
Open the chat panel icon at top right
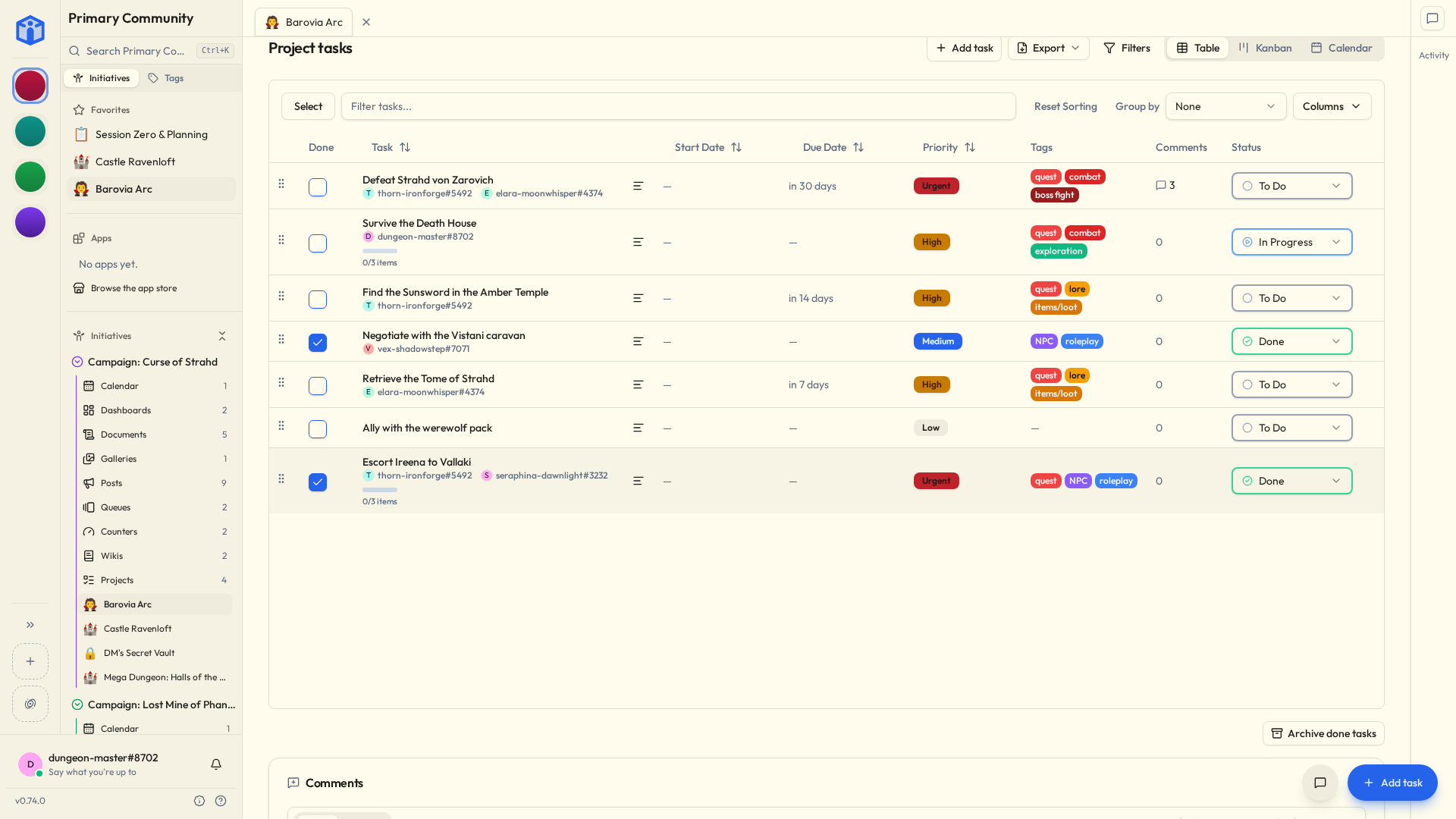pos(1432,19)
